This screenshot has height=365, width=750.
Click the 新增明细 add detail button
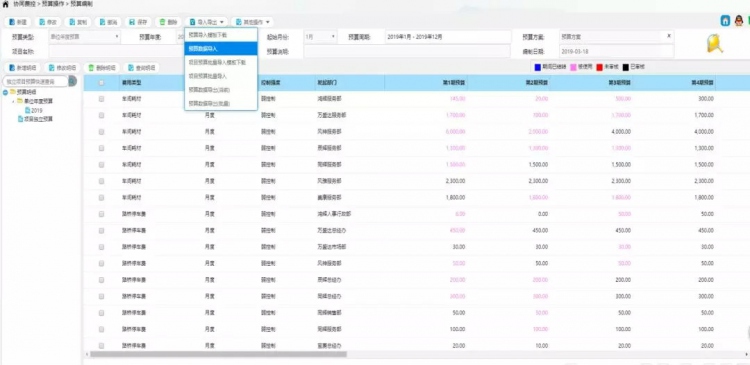pos(22,68)
